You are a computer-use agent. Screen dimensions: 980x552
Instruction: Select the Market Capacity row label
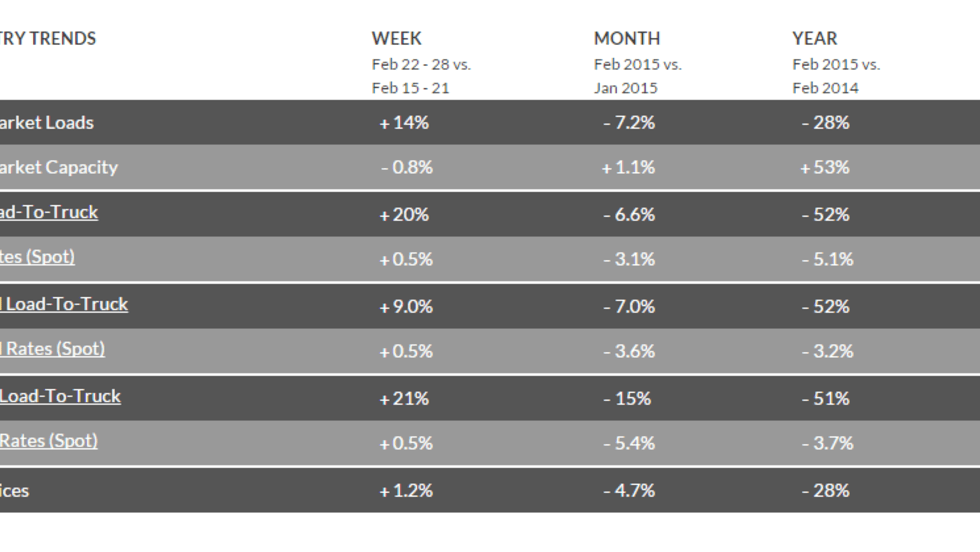click(x=58, y=167)
